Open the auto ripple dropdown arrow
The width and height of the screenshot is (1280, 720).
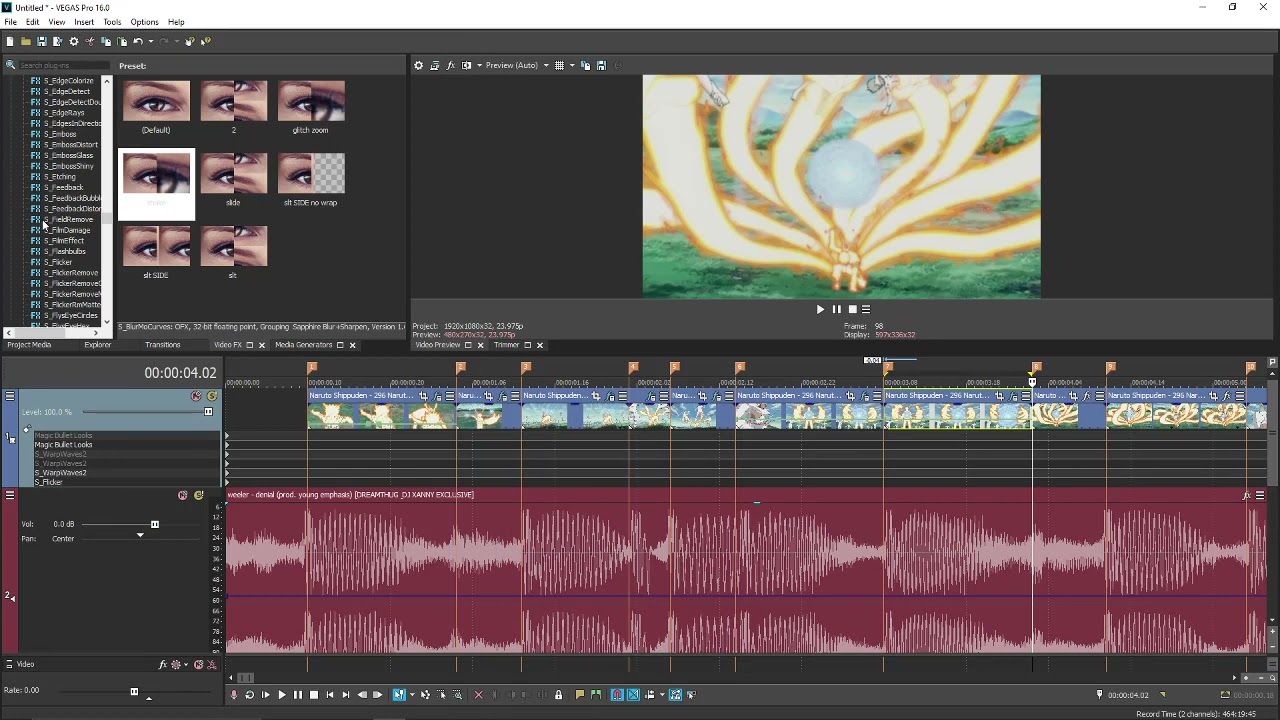662,695
